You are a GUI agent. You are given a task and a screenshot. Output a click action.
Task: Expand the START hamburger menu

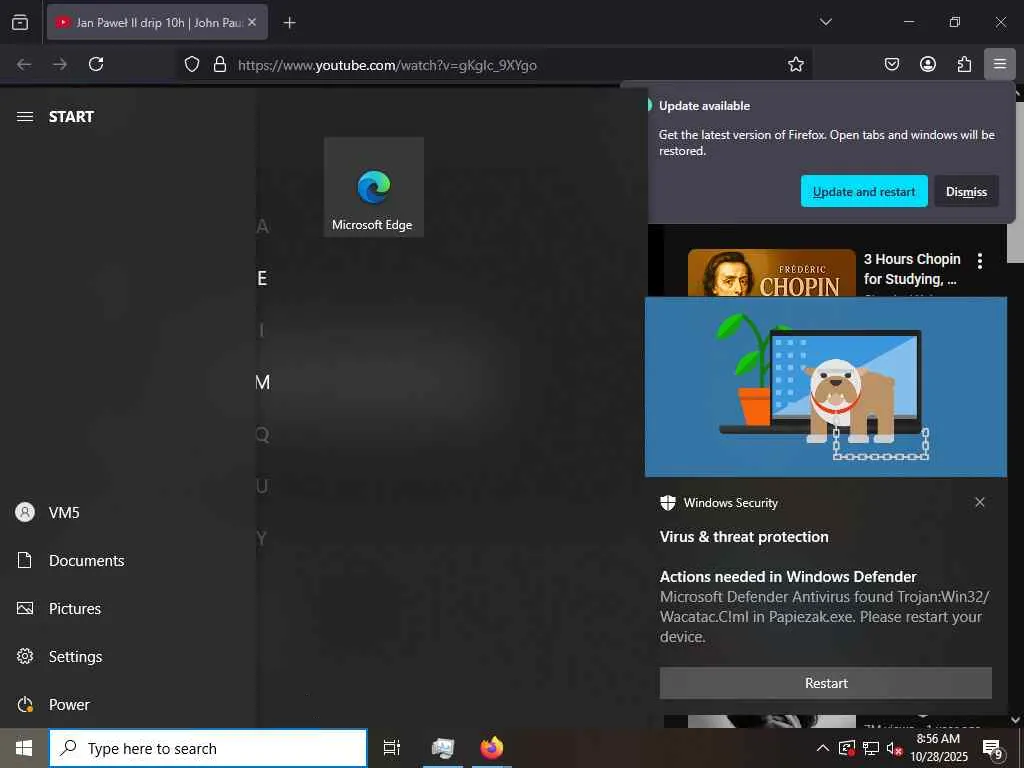25,117
